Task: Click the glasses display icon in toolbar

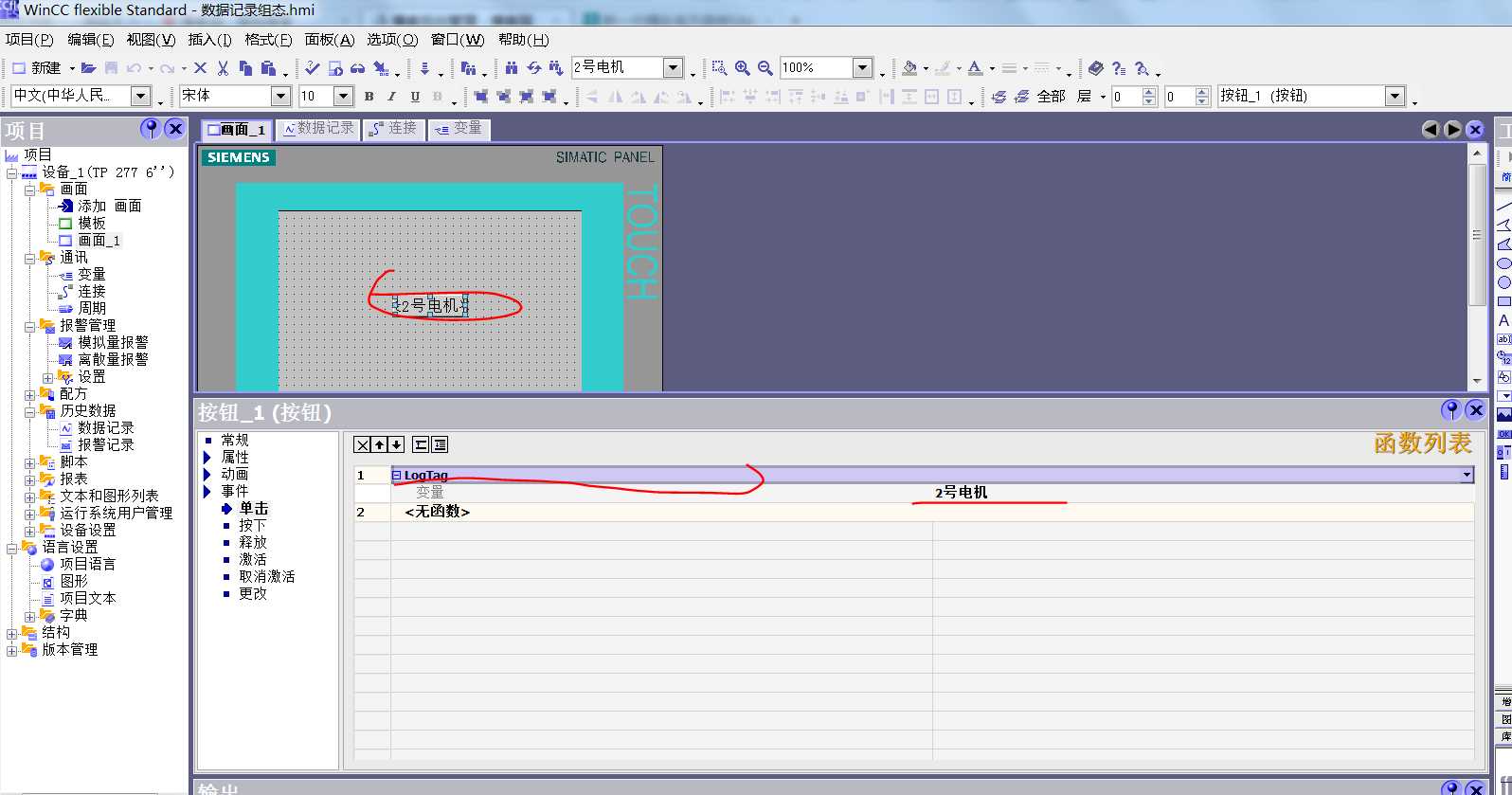Action: pos(357,68)
